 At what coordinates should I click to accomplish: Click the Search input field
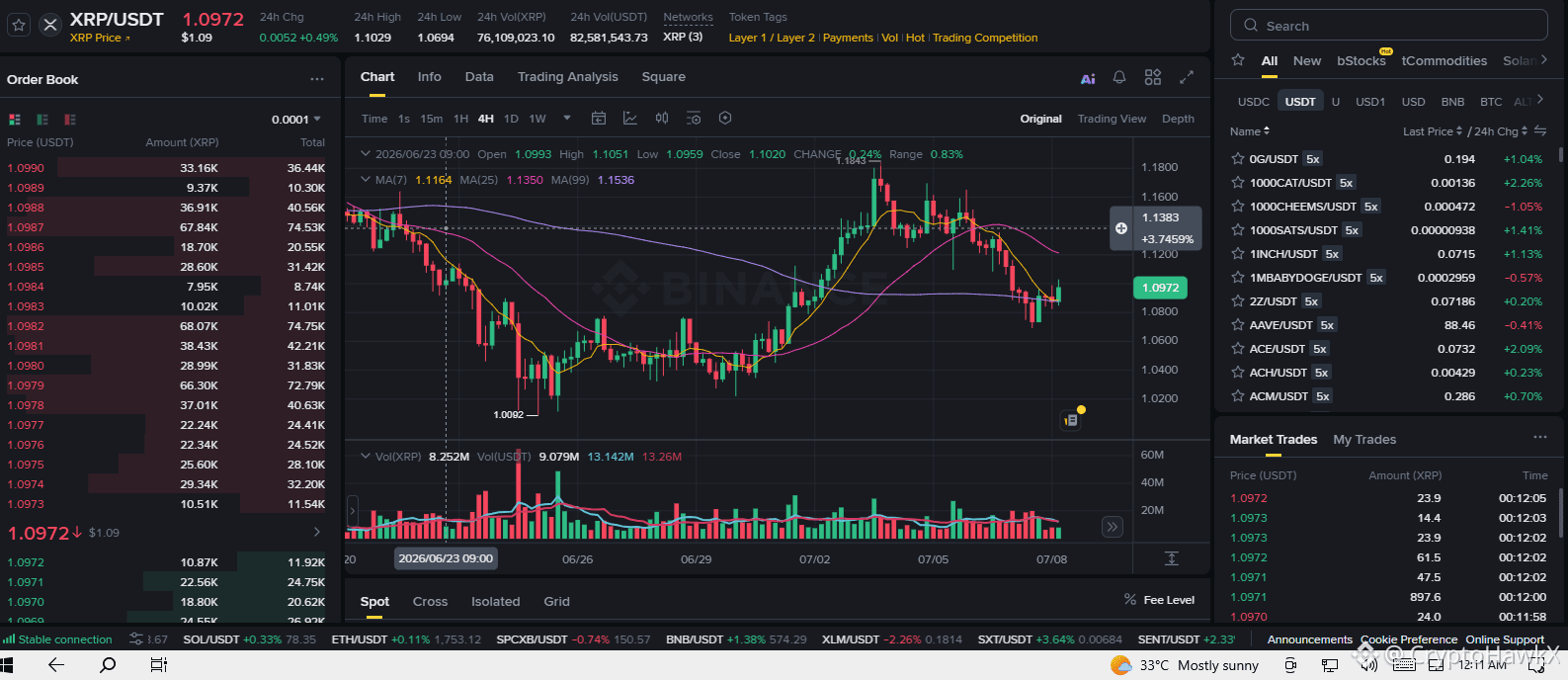pos(1389,26)
